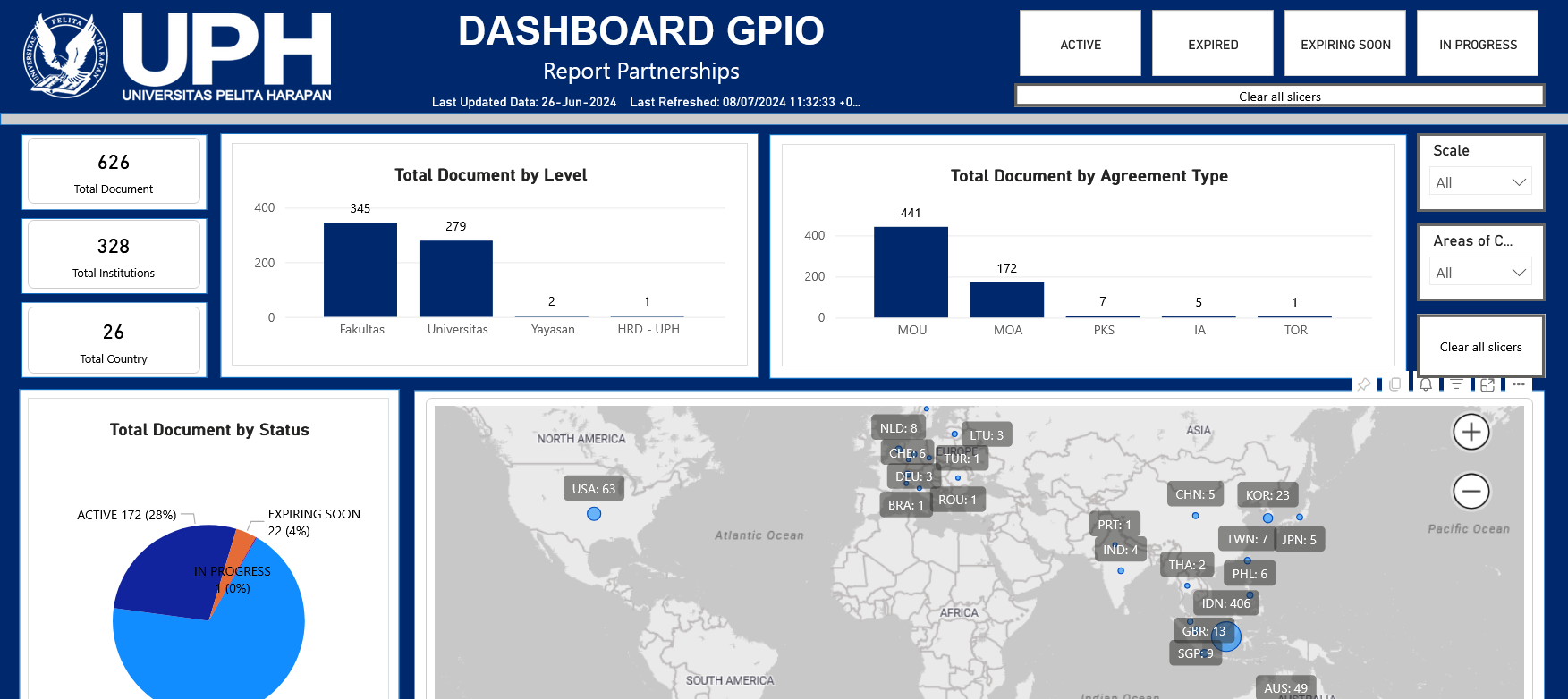The image size is (1568, 699).
Task: Click the ROU: 1 map label
Action: 958,500
